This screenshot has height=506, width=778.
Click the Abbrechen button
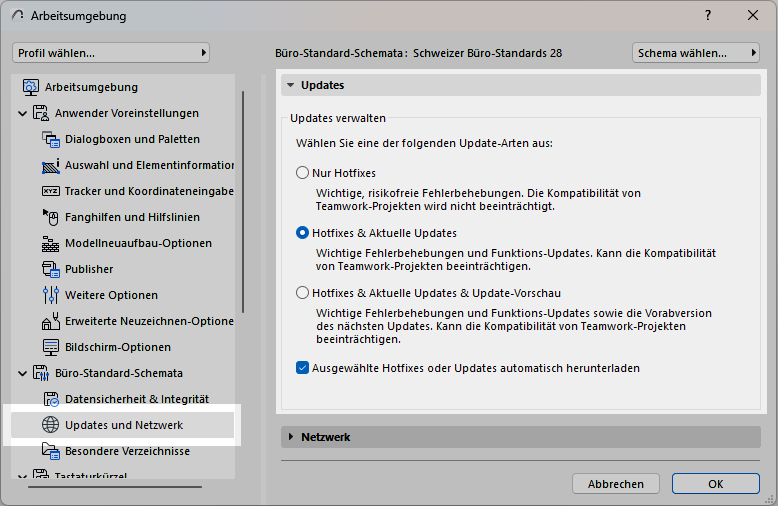coord(615,484)
